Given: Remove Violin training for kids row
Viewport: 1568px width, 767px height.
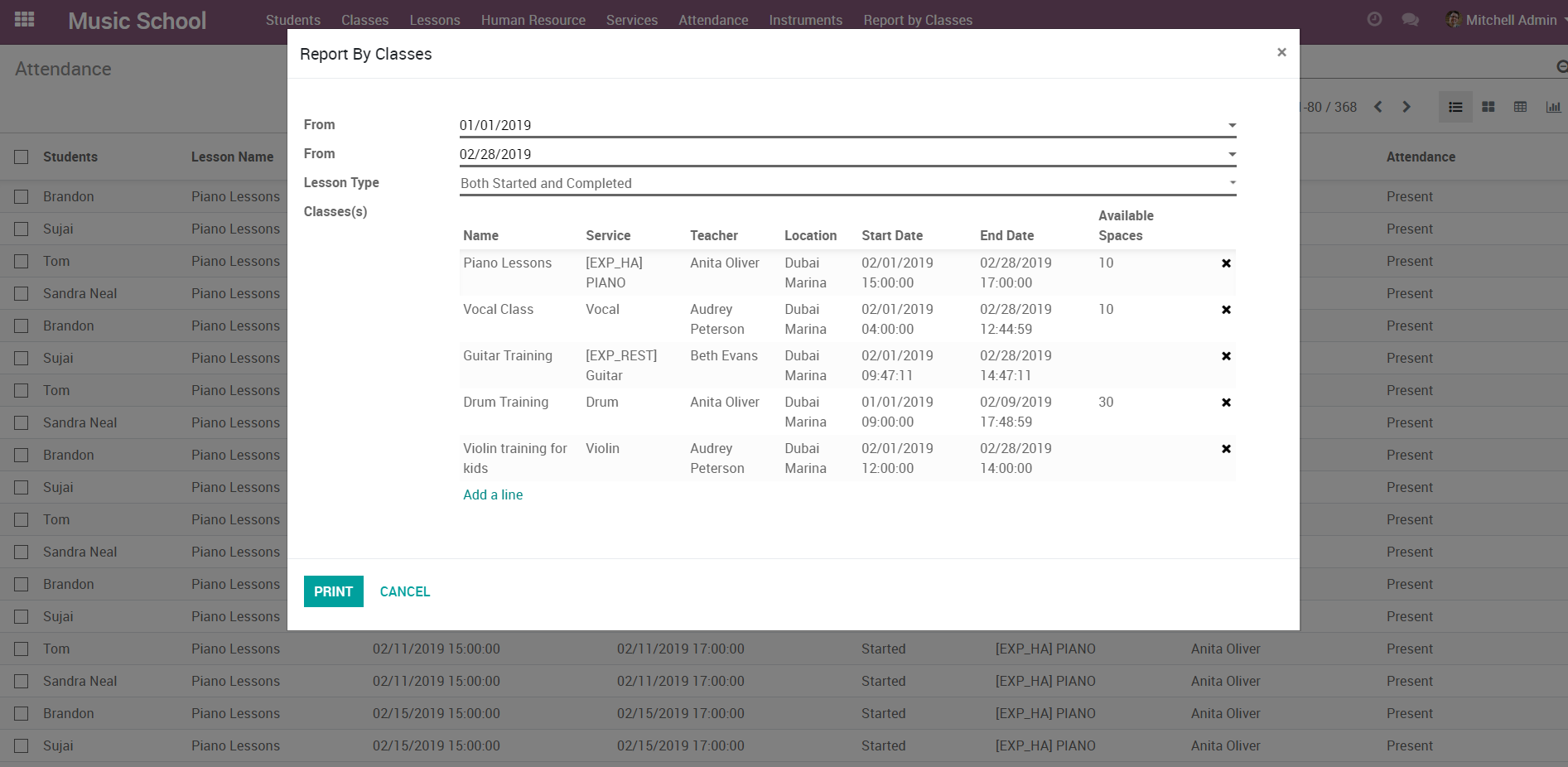Looking at the screenshot, I should (1226, 449).
